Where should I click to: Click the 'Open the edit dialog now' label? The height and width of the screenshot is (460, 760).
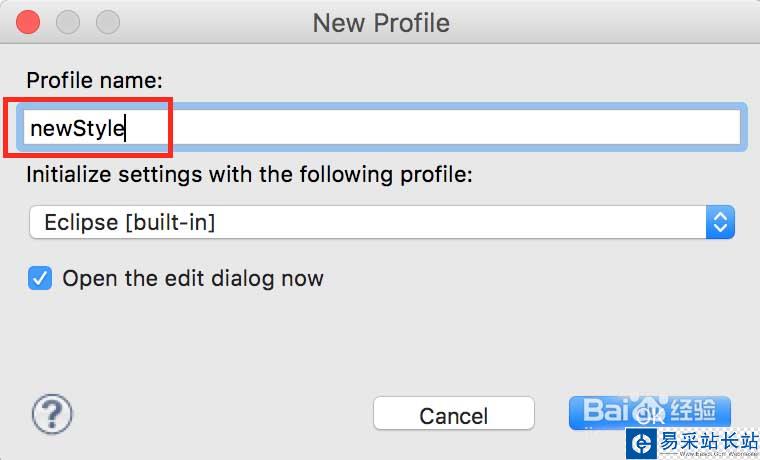pos(192,278)
